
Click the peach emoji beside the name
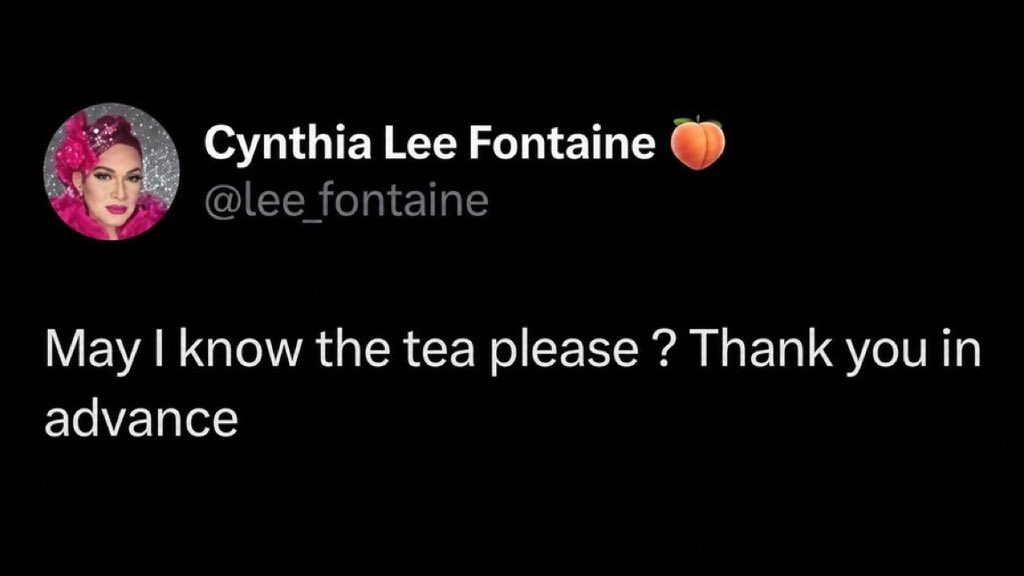click(698, 143)
